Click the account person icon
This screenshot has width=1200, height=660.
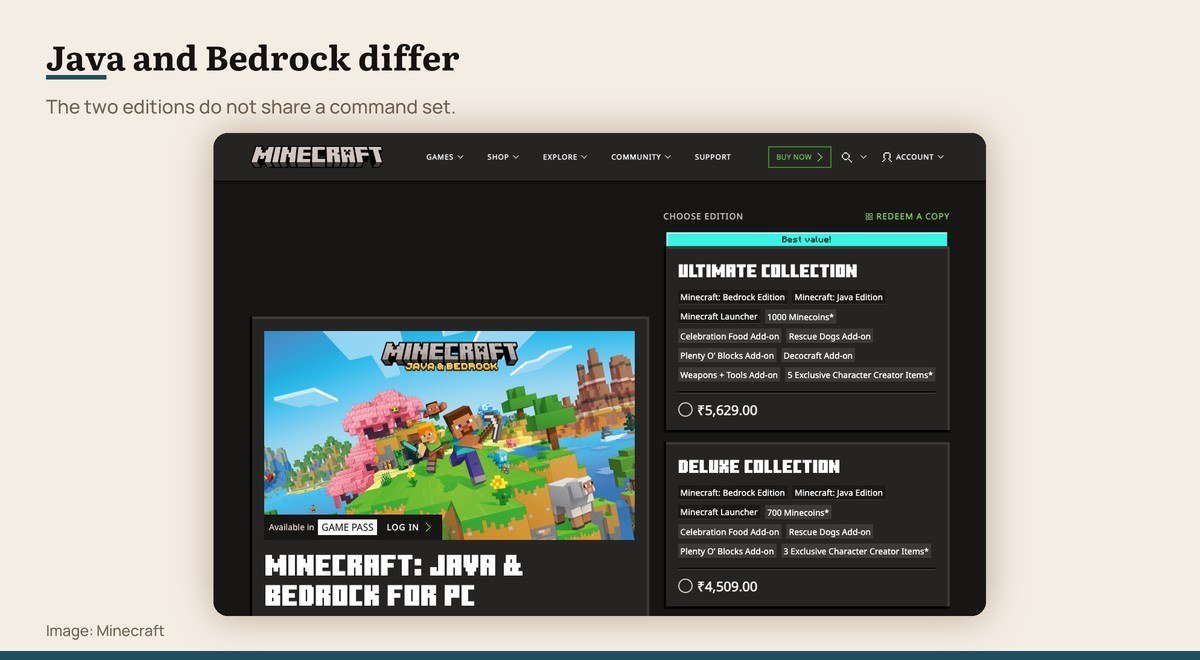[887, 157]
